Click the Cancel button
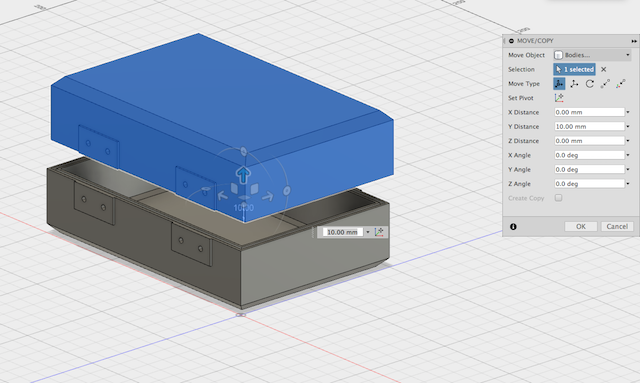The image size is (640, 383). coord(617,226)
